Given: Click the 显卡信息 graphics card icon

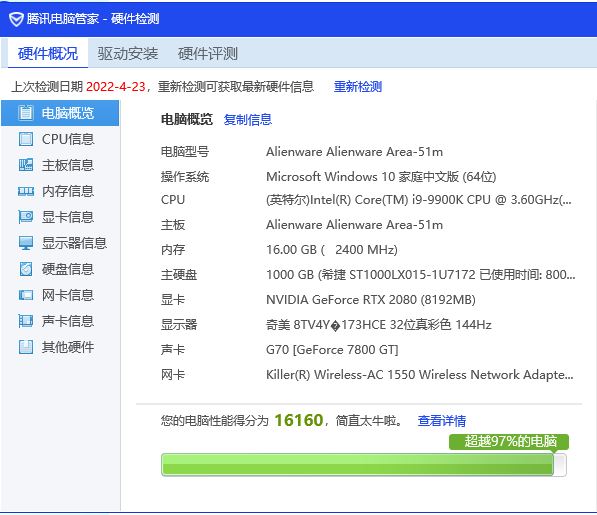Looking at the screenshot, I should click(26, 217).
